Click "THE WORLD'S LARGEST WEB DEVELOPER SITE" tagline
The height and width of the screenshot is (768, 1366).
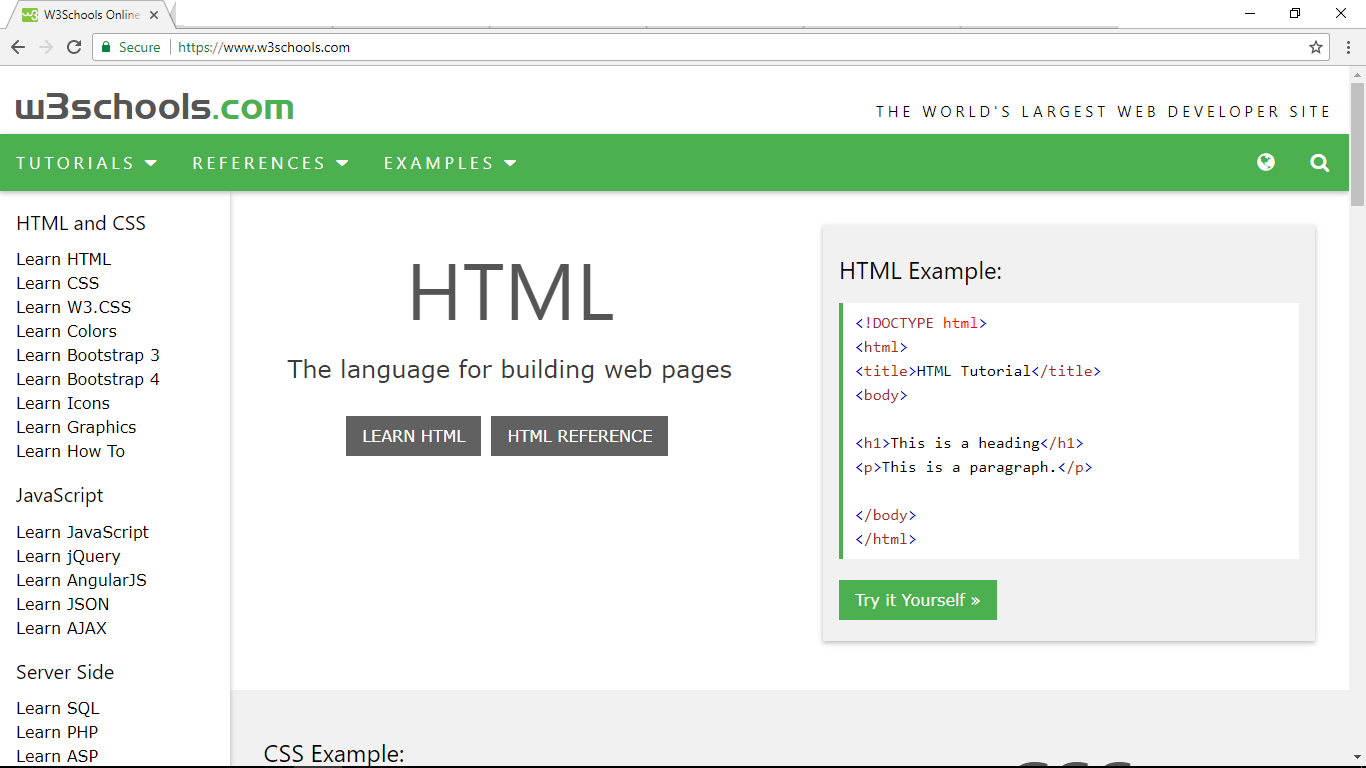[1104, 112]
